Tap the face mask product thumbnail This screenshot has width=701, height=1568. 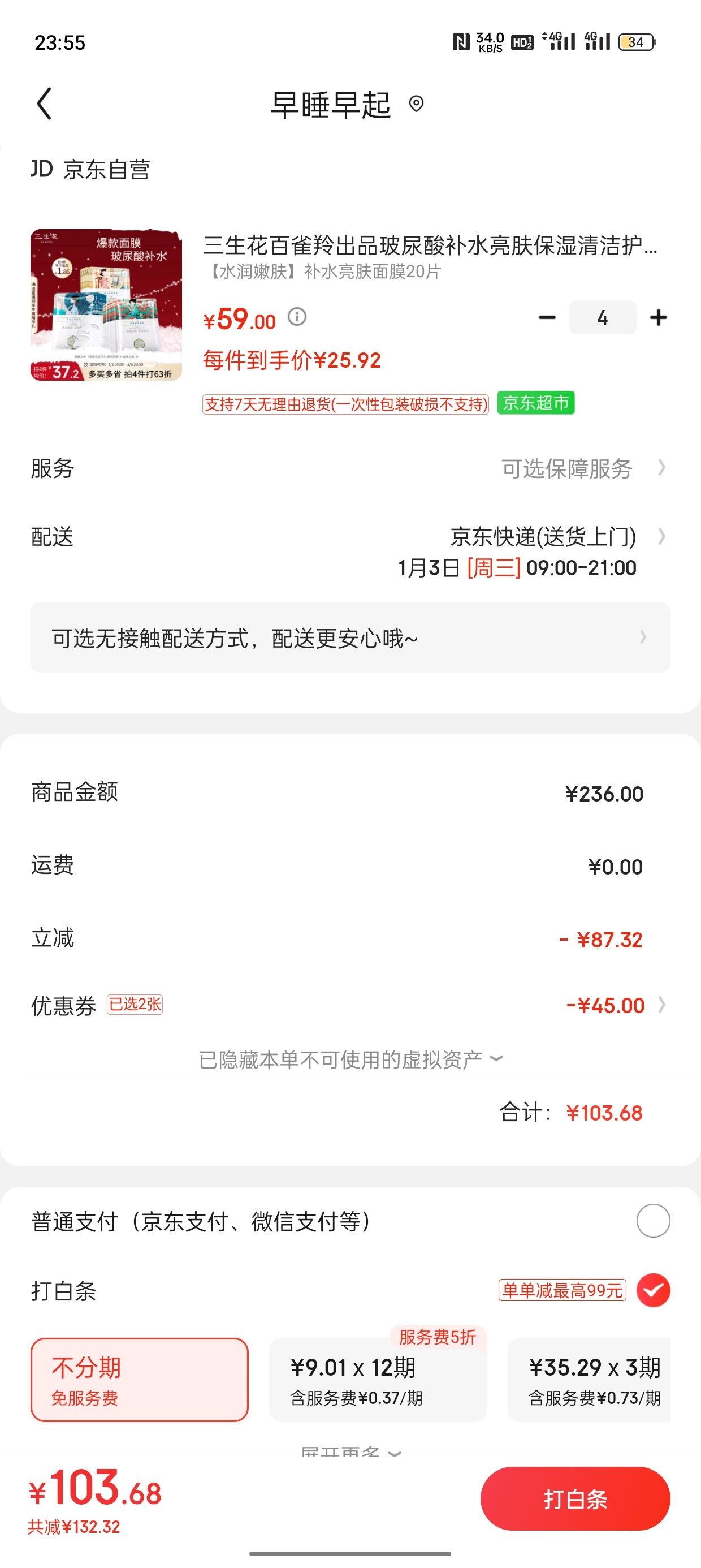point(106,305)
